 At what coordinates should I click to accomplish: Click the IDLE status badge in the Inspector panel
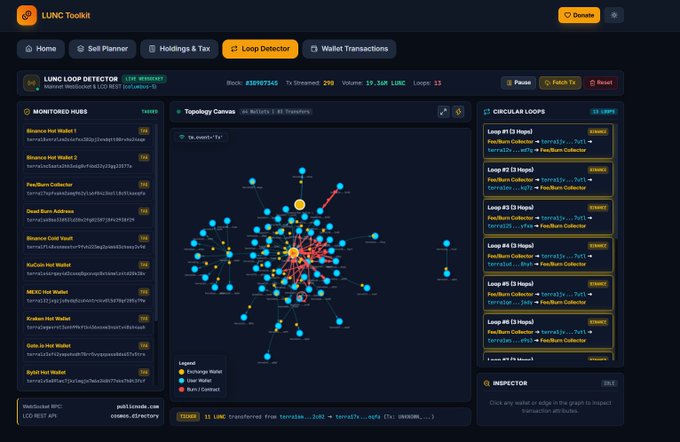point(609,383)
